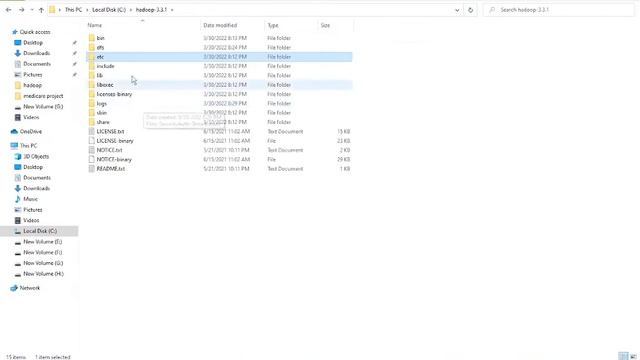Click the 'licenses-binary' folder name
This screenshot has height=360, width=640.
[x=114, y=94]
